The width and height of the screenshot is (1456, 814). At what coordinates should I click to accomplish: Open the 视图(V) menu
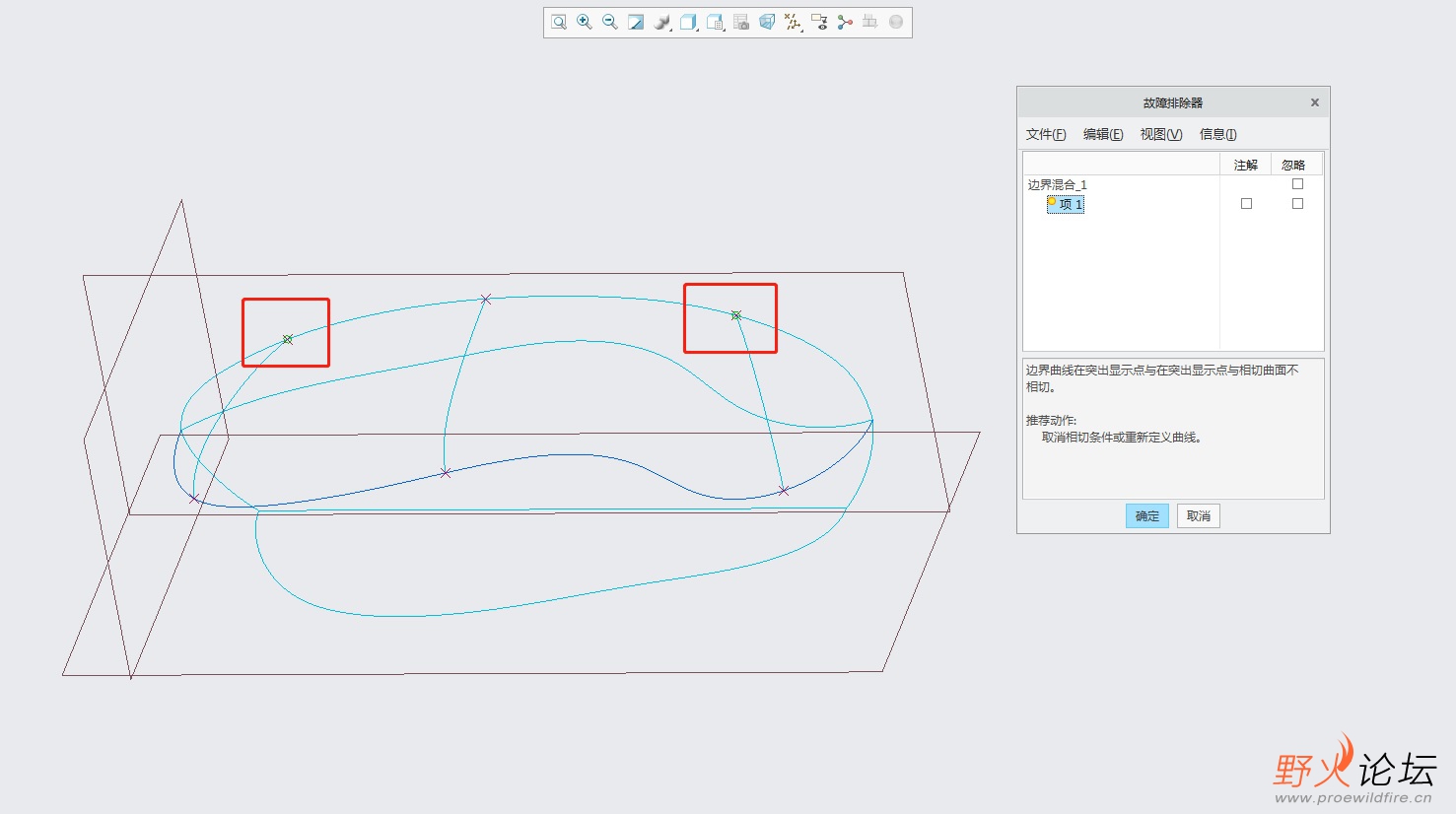(1161, 134)
